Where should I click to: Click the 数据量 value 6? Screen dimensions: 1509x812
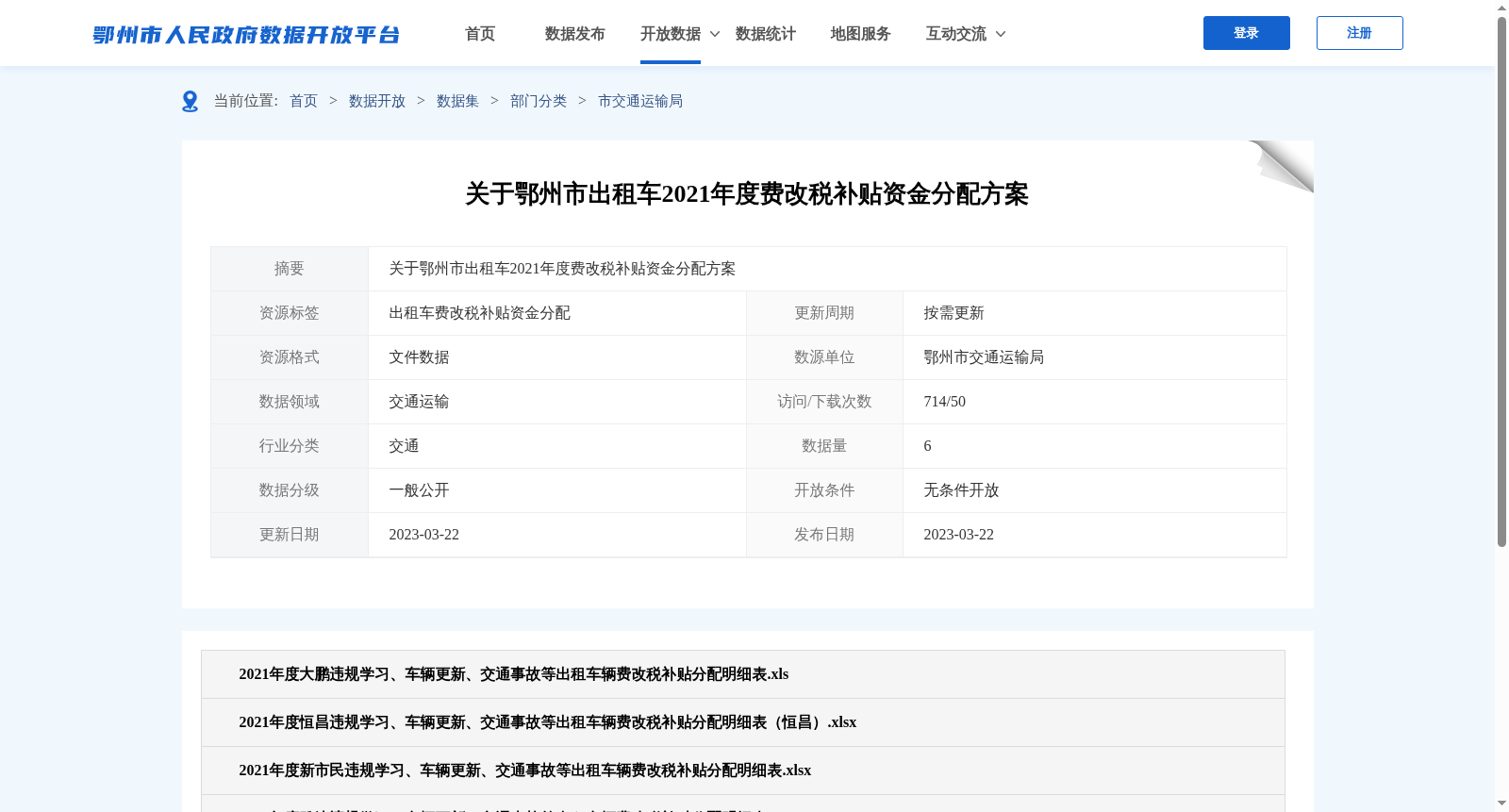(927, 446)
